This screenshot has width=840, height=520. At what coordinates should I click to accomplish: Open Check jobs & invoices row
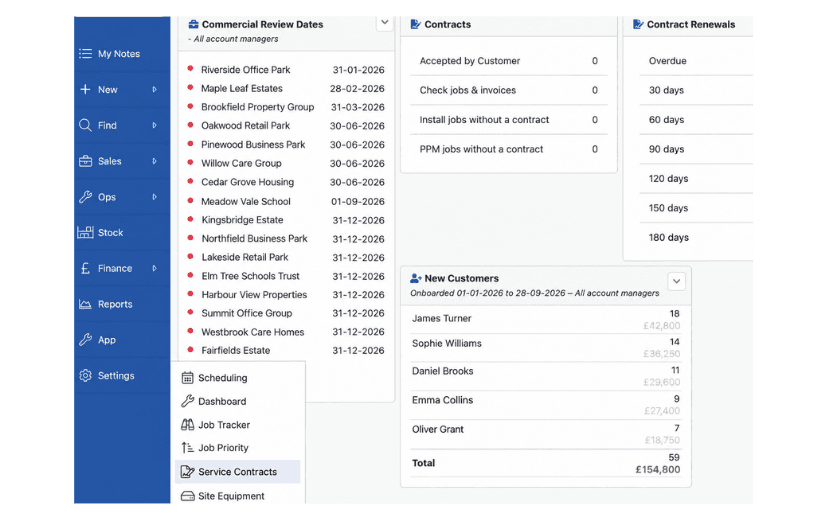[x=509, y=90]
